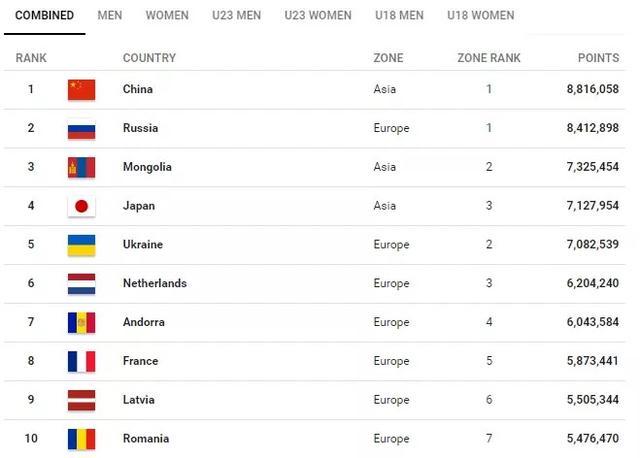Click the Andorra flag icon
This screenshot has height=458, width=640.
(x=81, y=322)
